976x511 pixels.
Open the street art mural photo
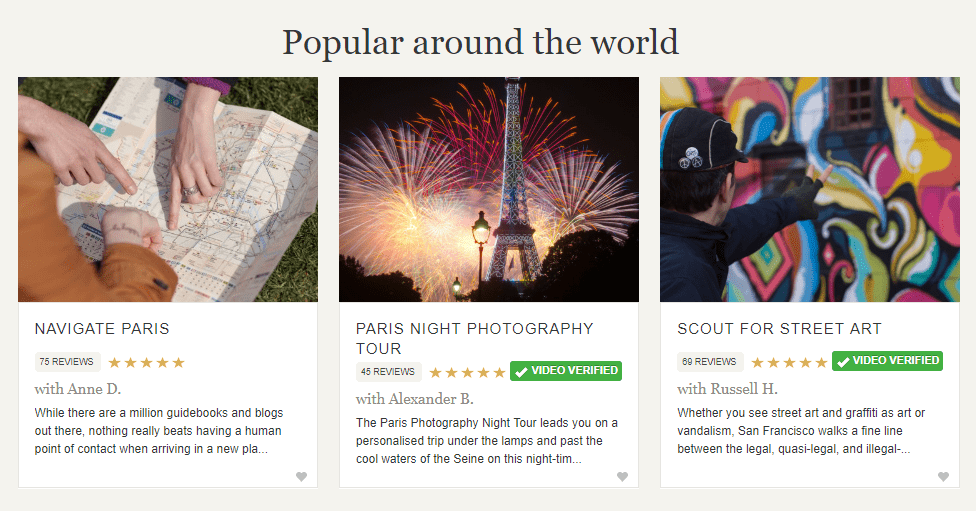(810, 190)
